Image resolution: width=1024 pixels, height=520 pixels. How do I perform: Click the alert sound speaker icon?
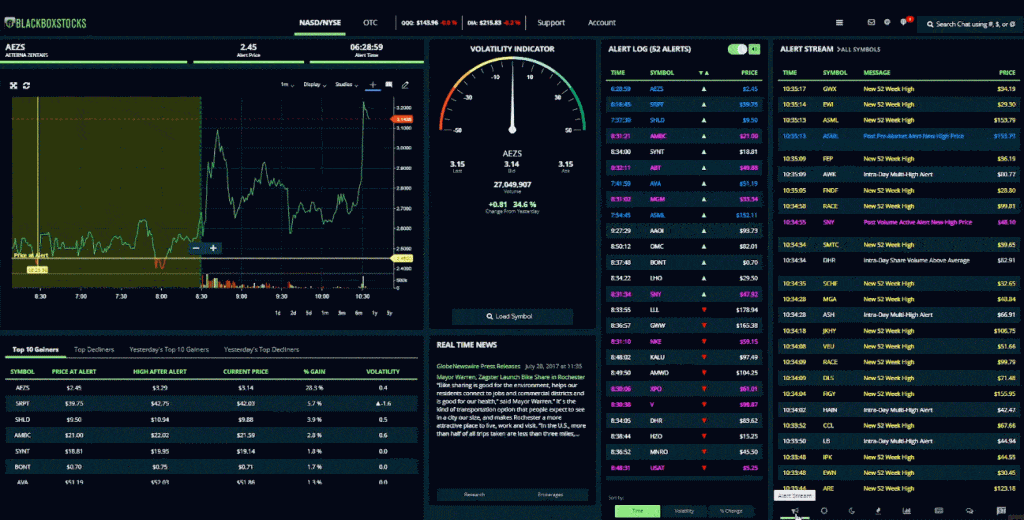[x=755, y=49]
